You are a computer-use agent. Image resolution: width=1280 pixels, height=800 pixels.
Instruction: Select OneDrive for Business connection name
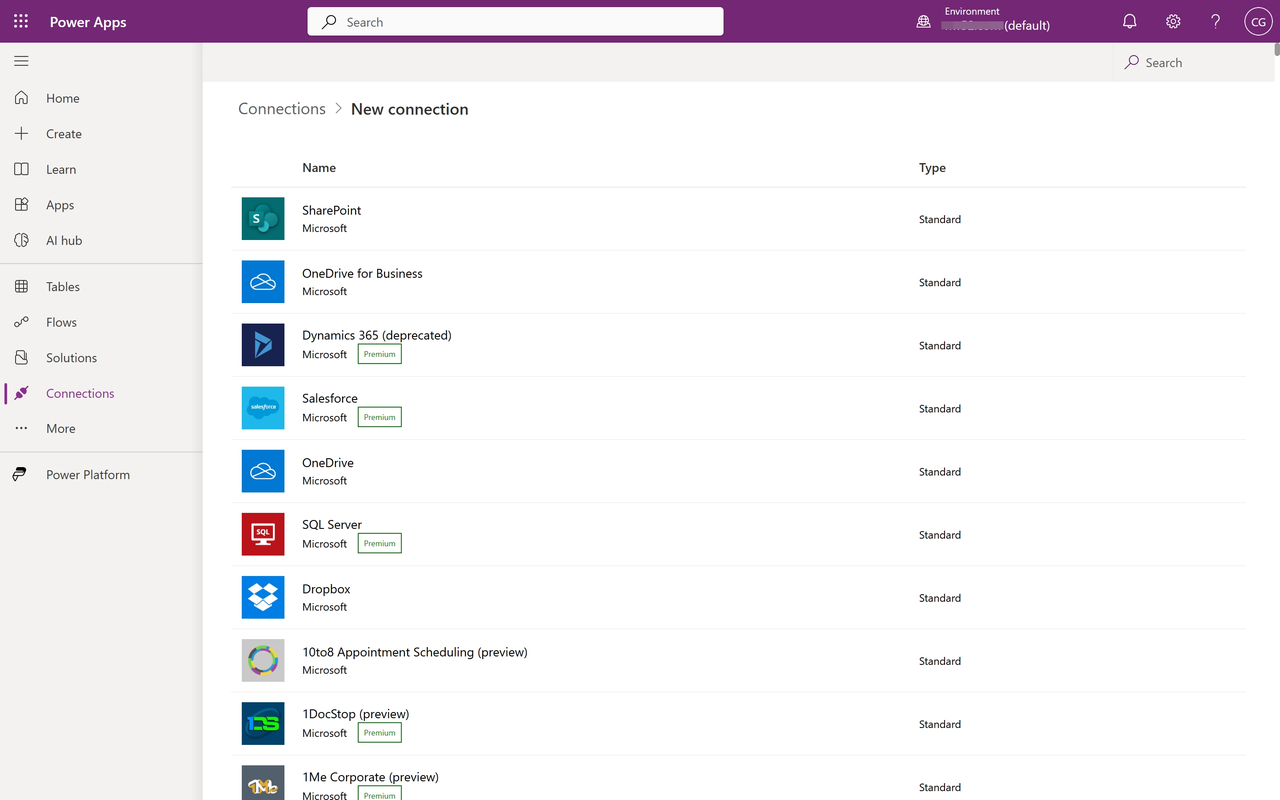(x=362, y=273)
